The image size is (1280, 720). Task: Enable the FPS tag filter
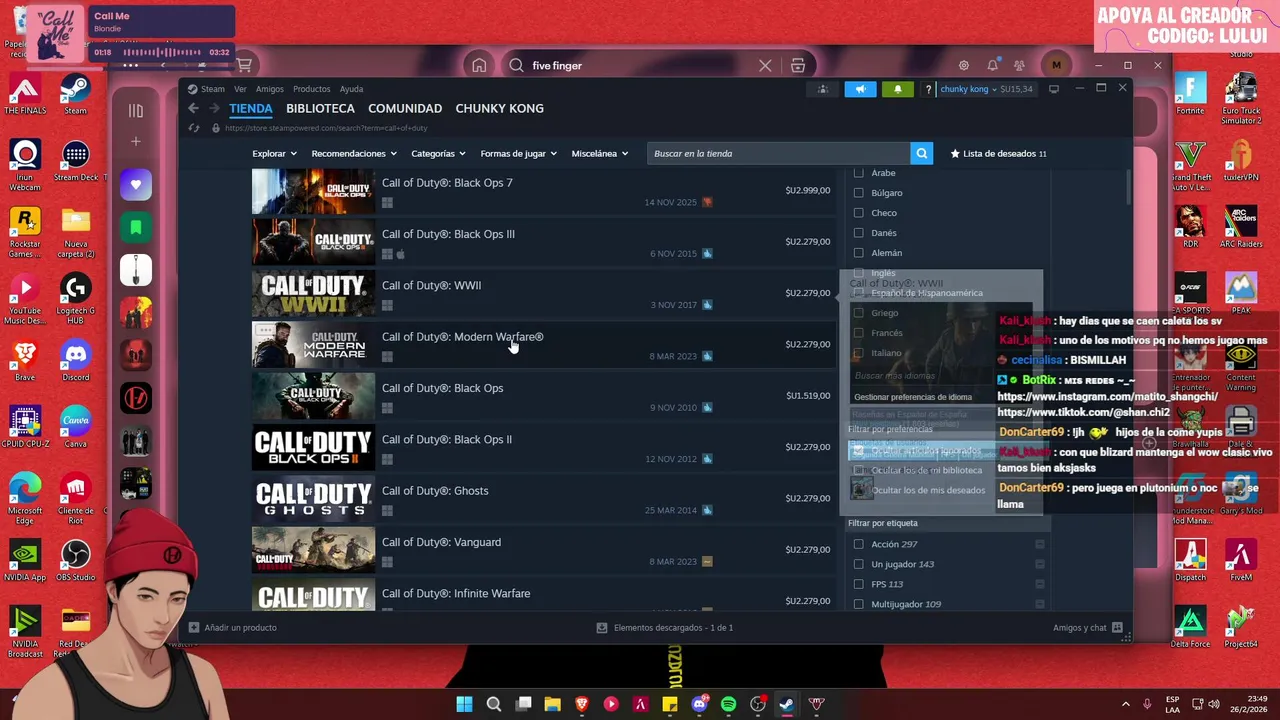(x=858, y=584)
